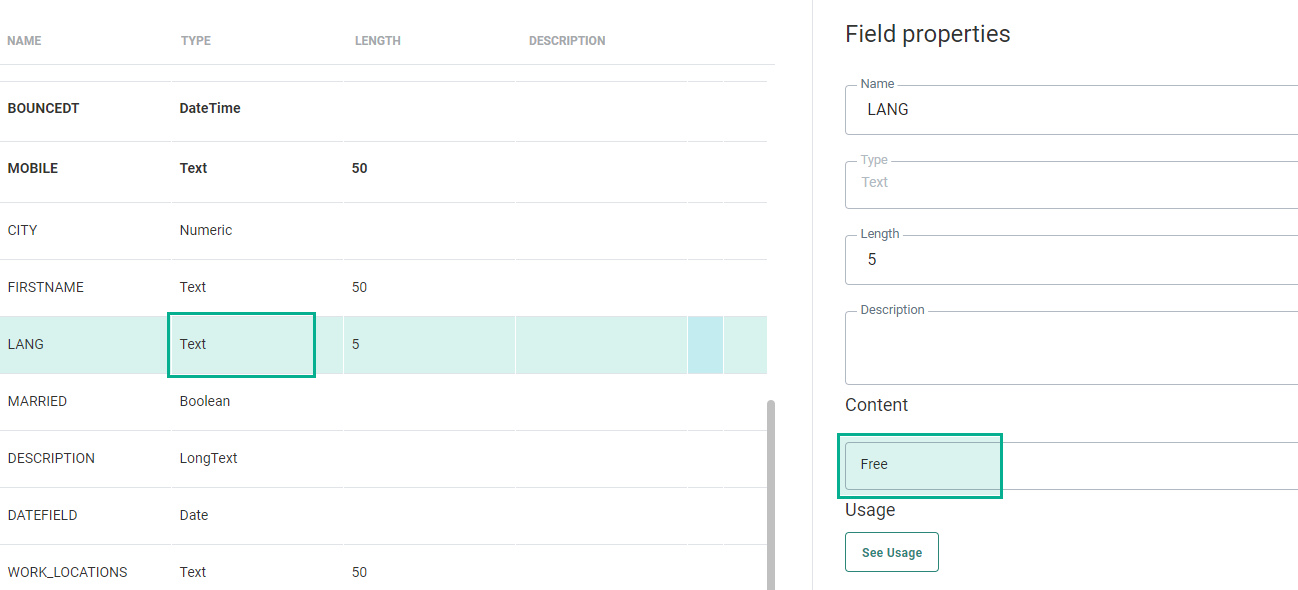
Task: Select the MARRIED Boolean field row
Action: click(38, 401)
